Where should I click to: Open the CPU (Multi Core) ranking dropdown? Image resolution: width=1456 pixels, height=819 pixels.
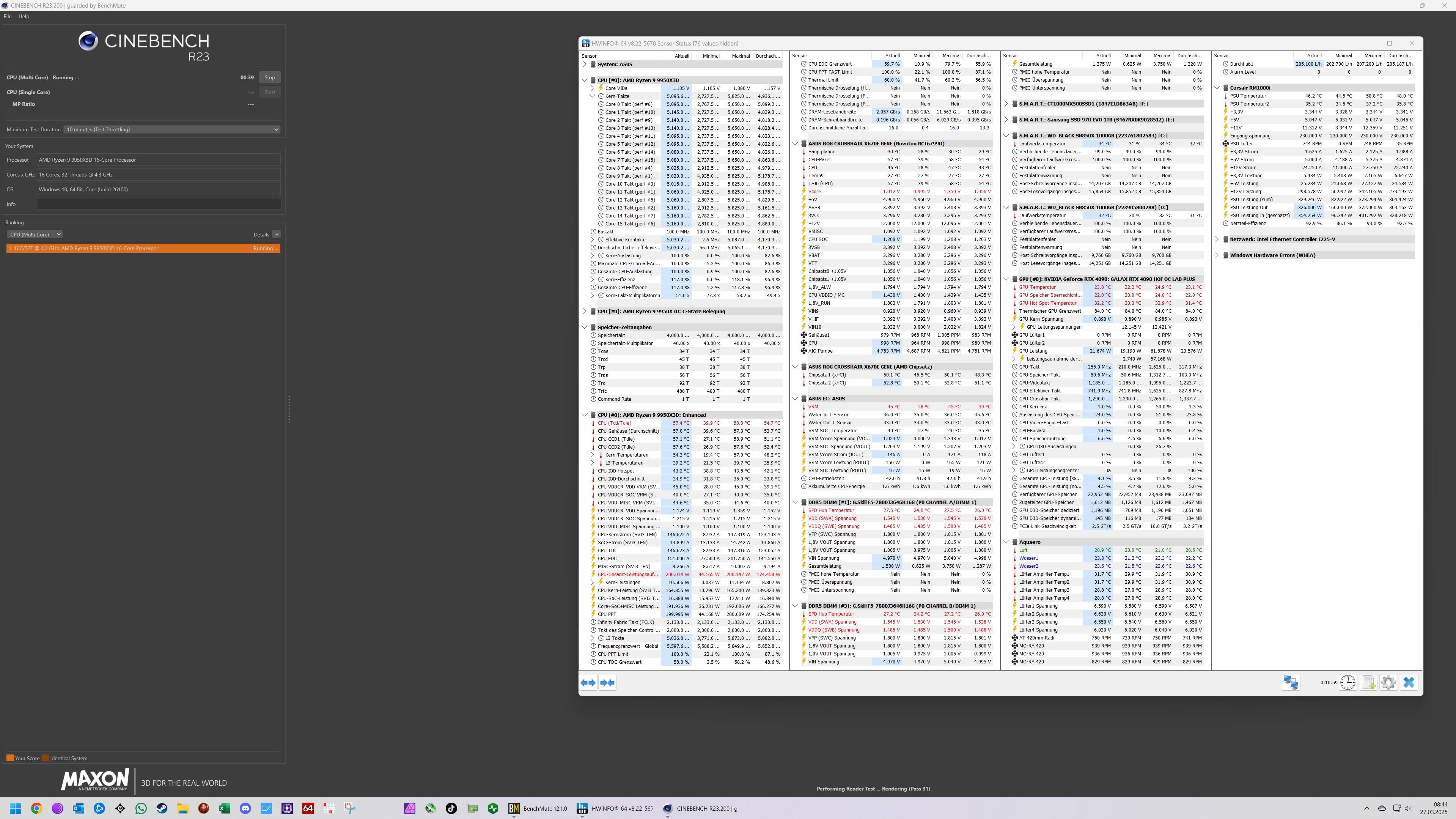[35, 234]
